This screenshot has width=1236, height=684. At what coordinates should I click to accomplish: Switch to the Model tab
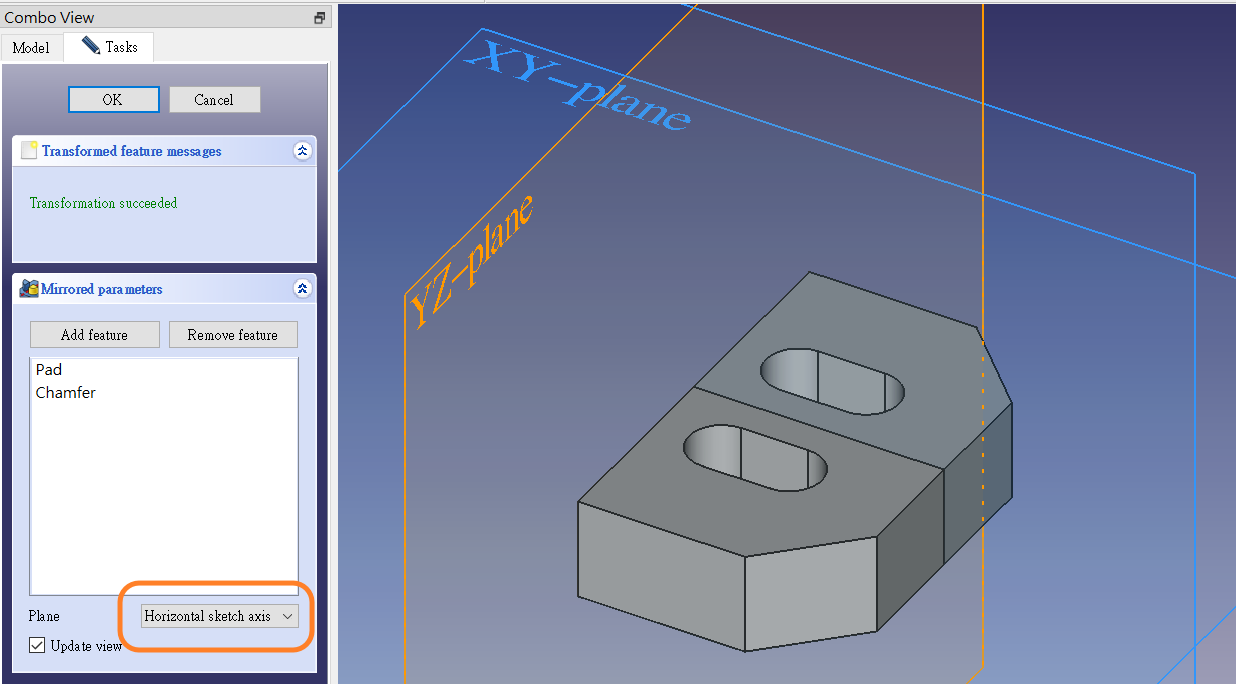31,47
